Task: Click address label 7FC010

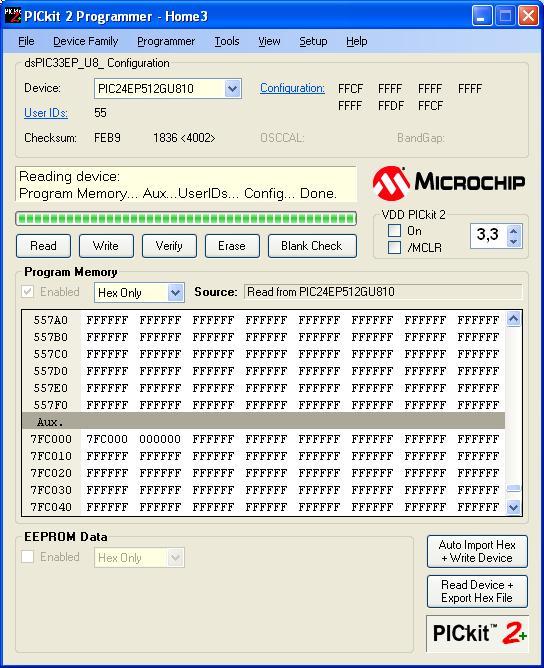Action: [51, 456]
